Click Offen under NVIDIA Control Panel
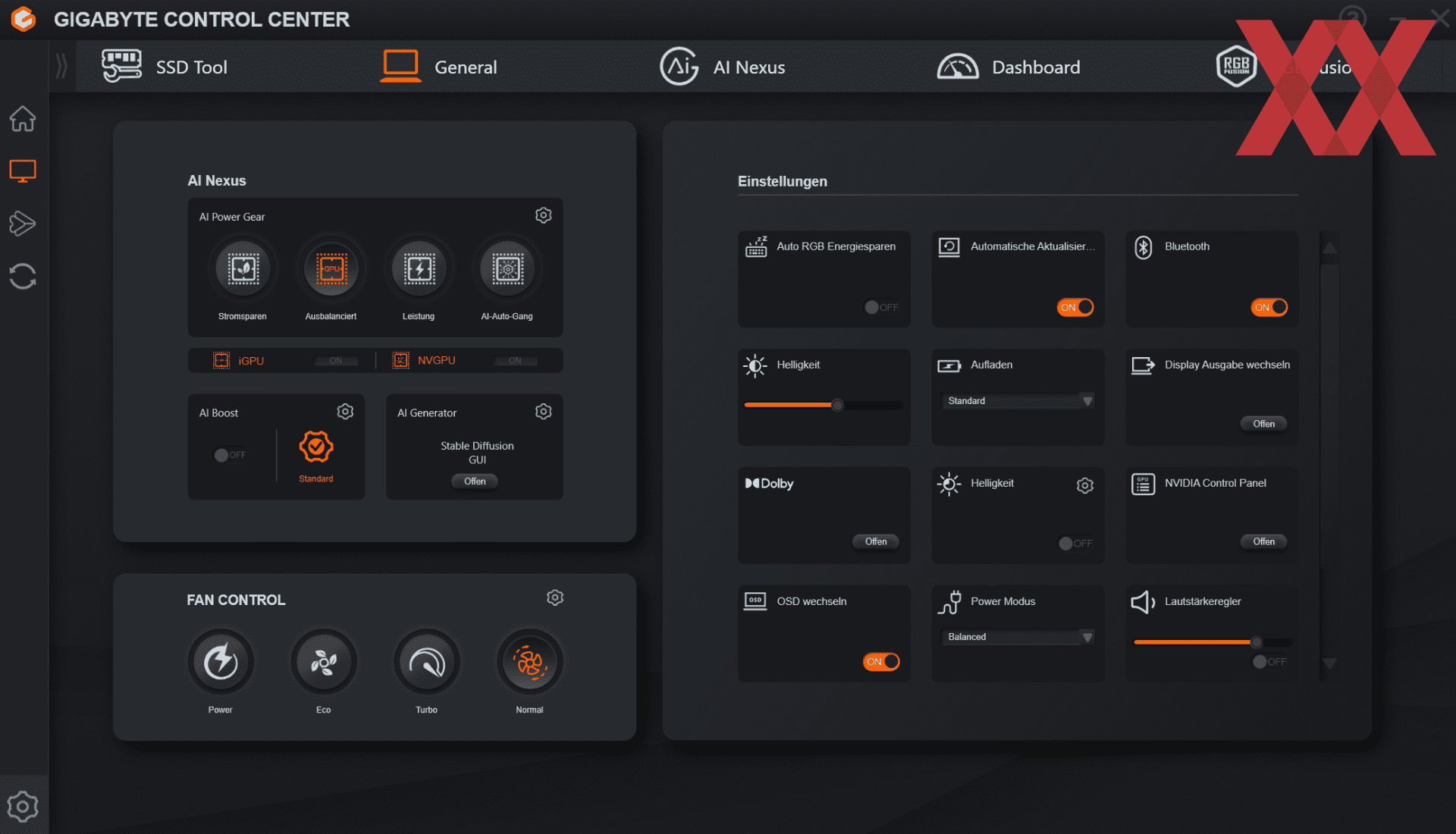Viewport: 1456px width, 834px height. (x=1263, y=541)
